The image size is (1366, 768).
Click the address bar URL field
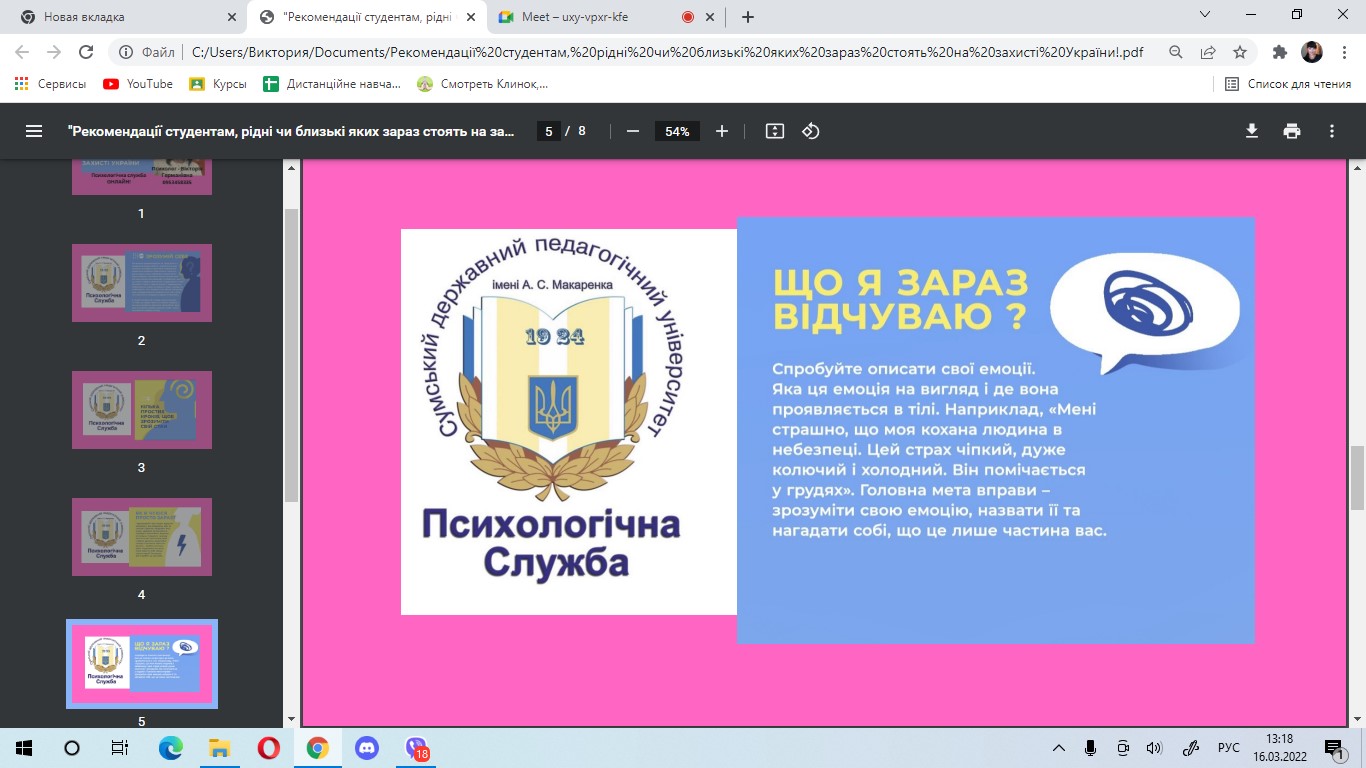click(665, 52)
